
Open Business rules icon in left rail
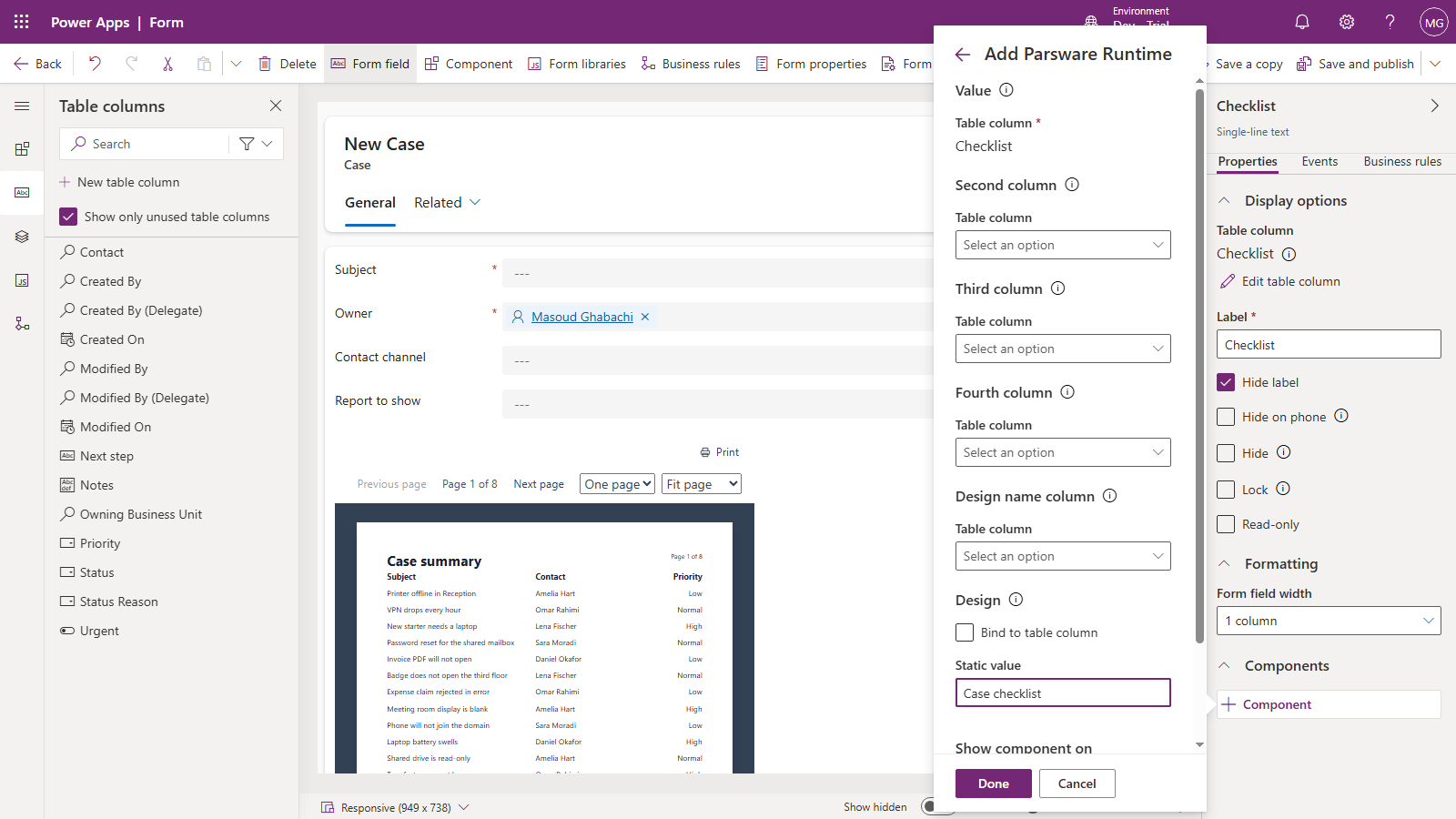[x=22, y=324]
